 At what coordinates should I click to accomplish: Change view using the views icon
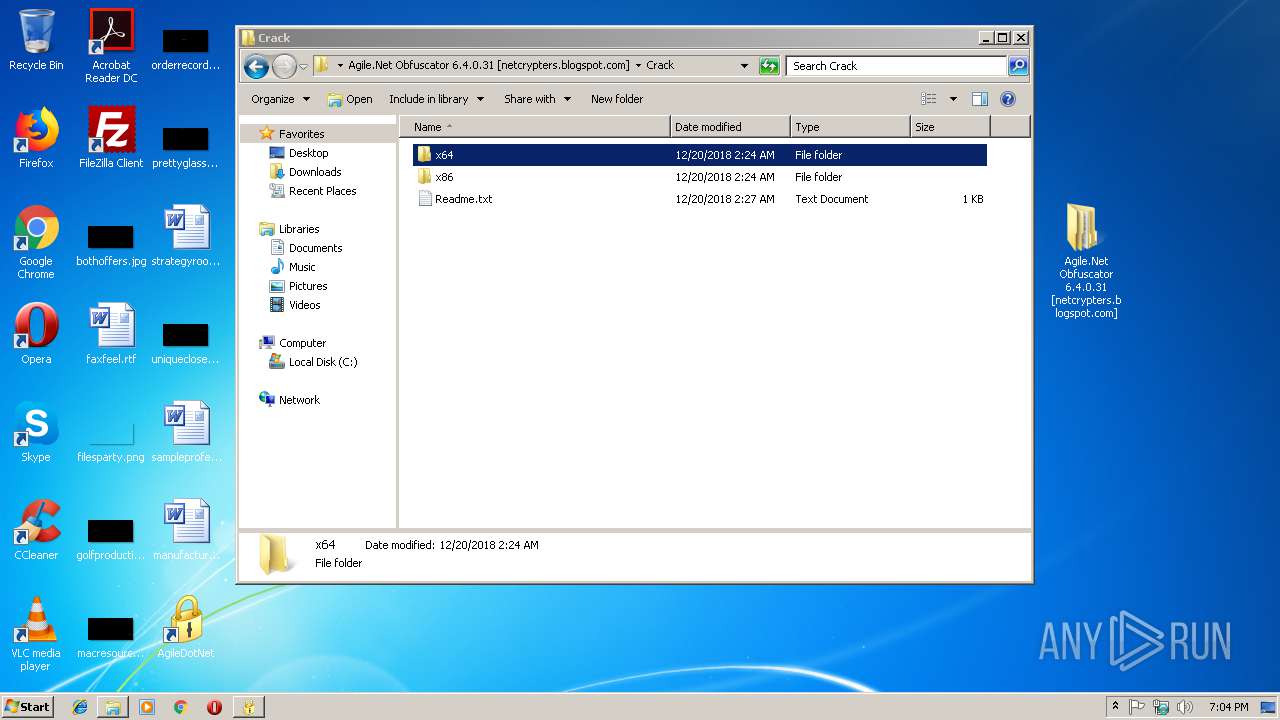[929, 99]
